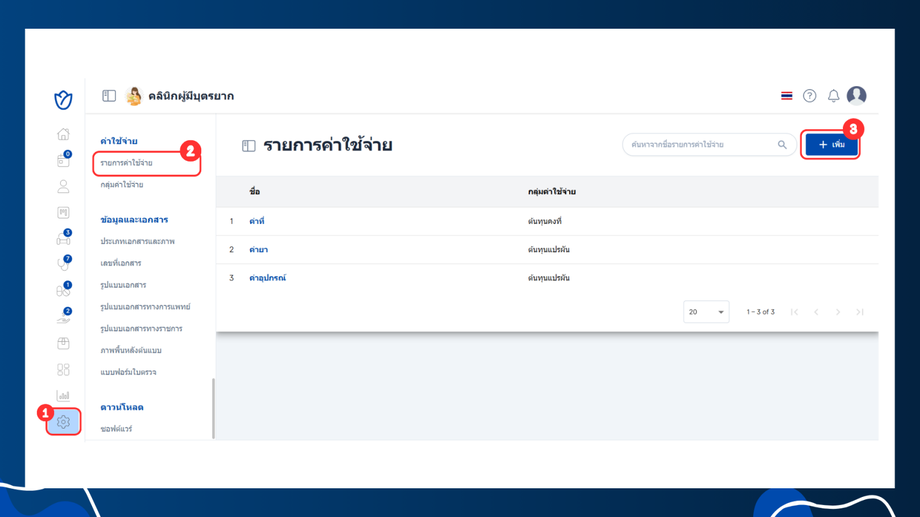920x517 pixels.
Task: Open the ค่าที่ expense link
Action: coord(256,221)
